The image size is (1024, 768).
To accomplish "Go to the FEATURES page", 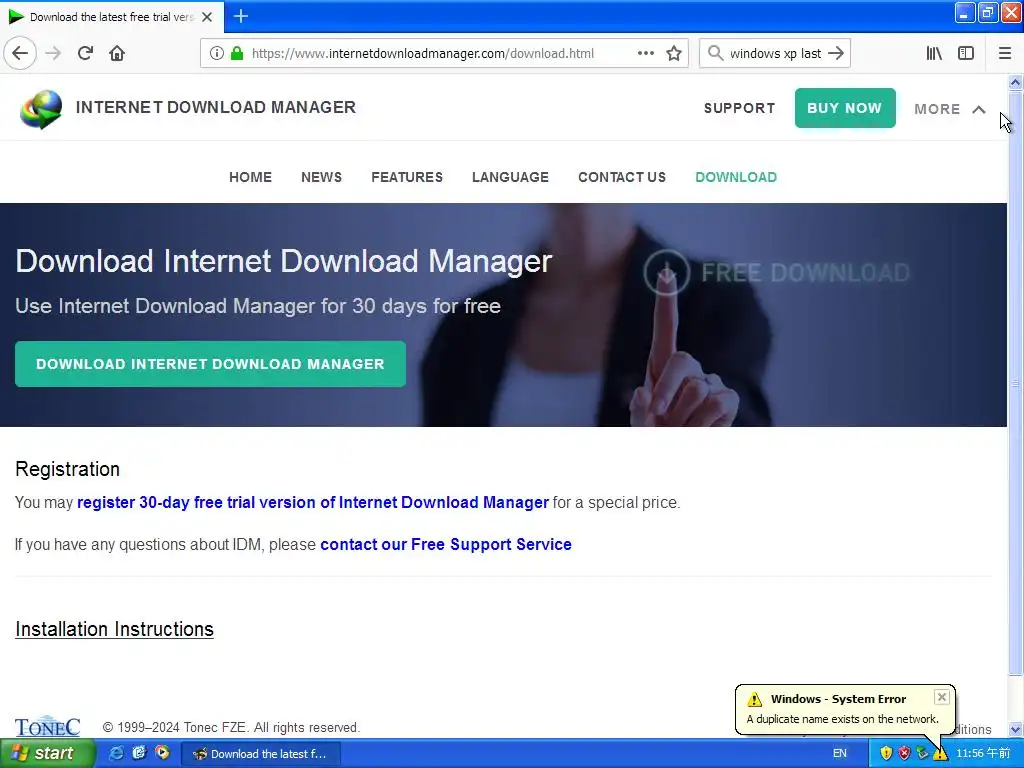I will pos(407,177).
